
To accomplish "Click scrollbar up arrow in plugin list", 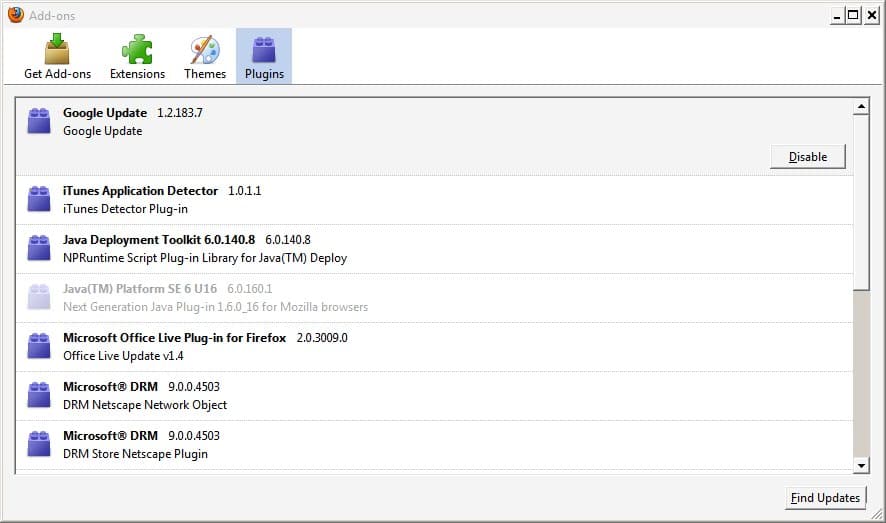I will click(861, 106).
